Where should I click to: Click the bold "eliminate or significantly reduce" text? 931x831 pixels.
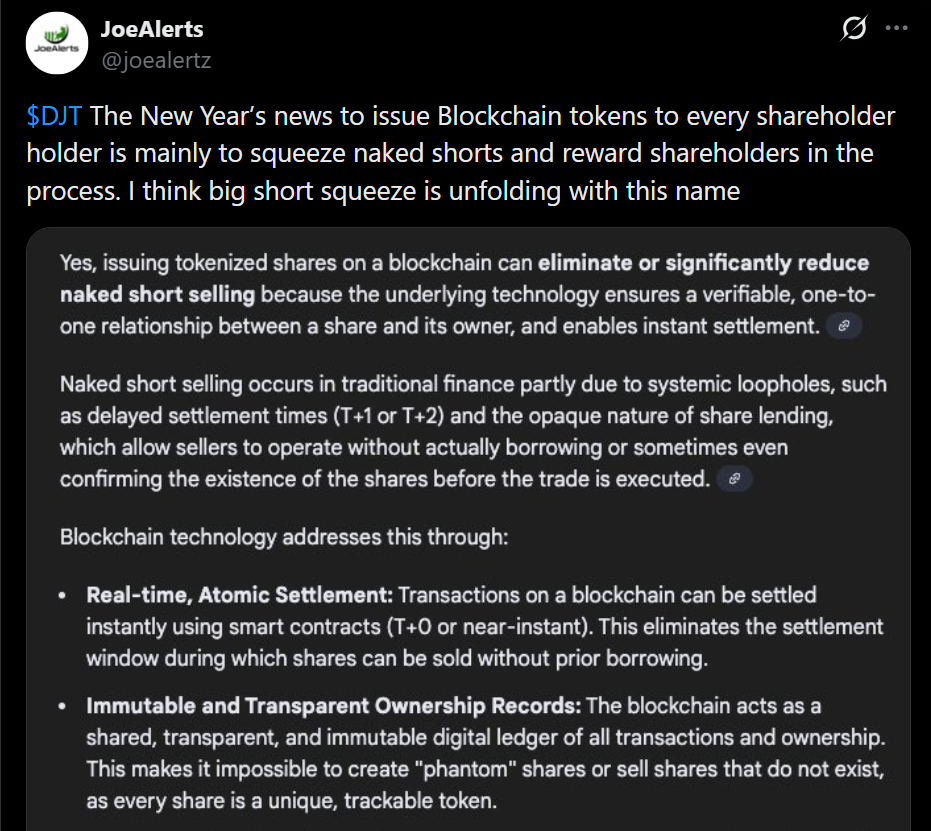pyautogui.click(x=703, y=263)
